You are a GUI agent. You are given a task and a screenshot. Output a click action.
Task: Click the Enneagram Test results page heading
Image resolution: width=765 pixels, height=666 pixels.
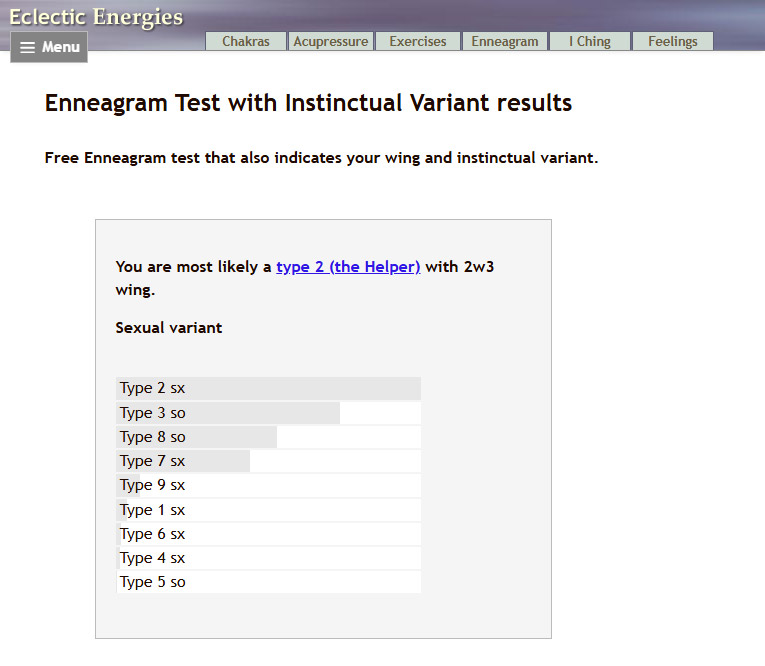308,103
